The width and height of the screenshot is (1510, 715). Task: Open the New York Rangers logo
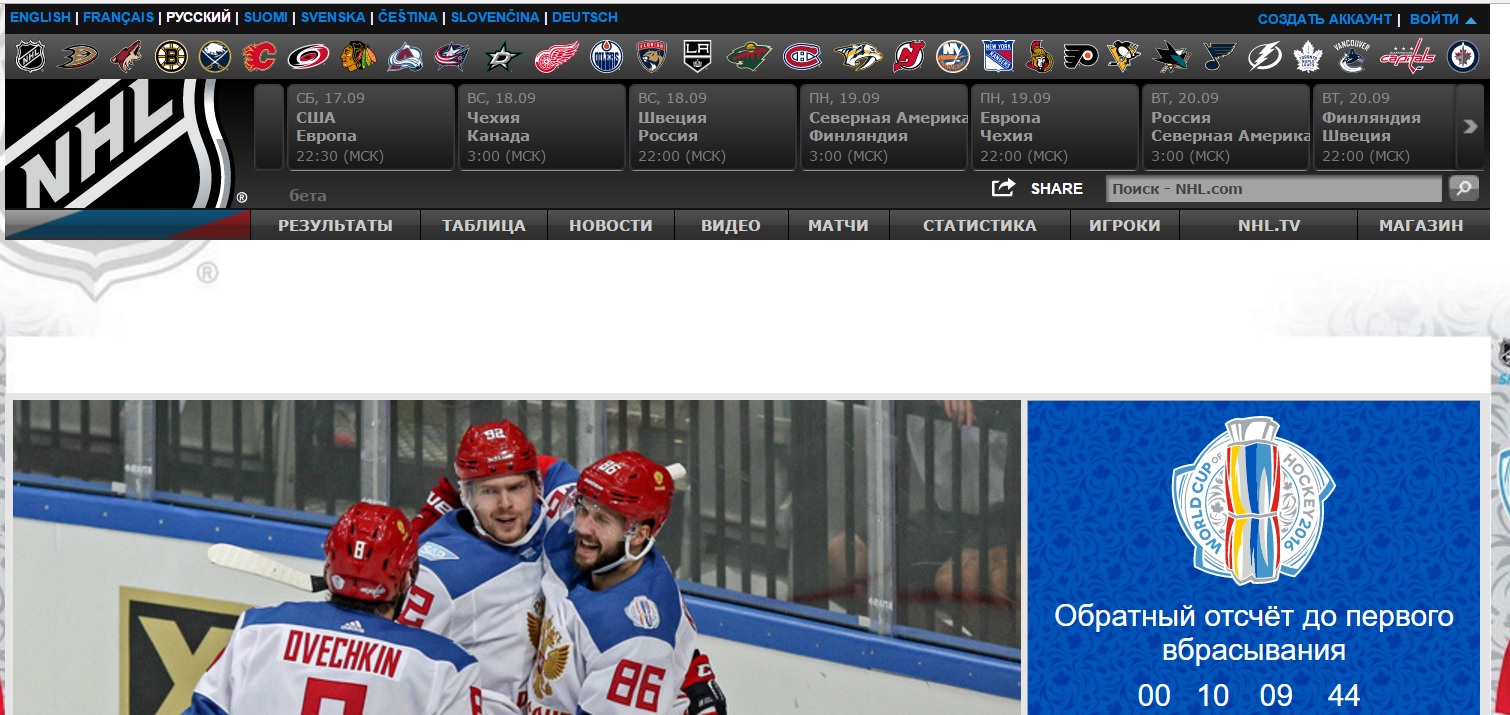(x=998, y=57)
